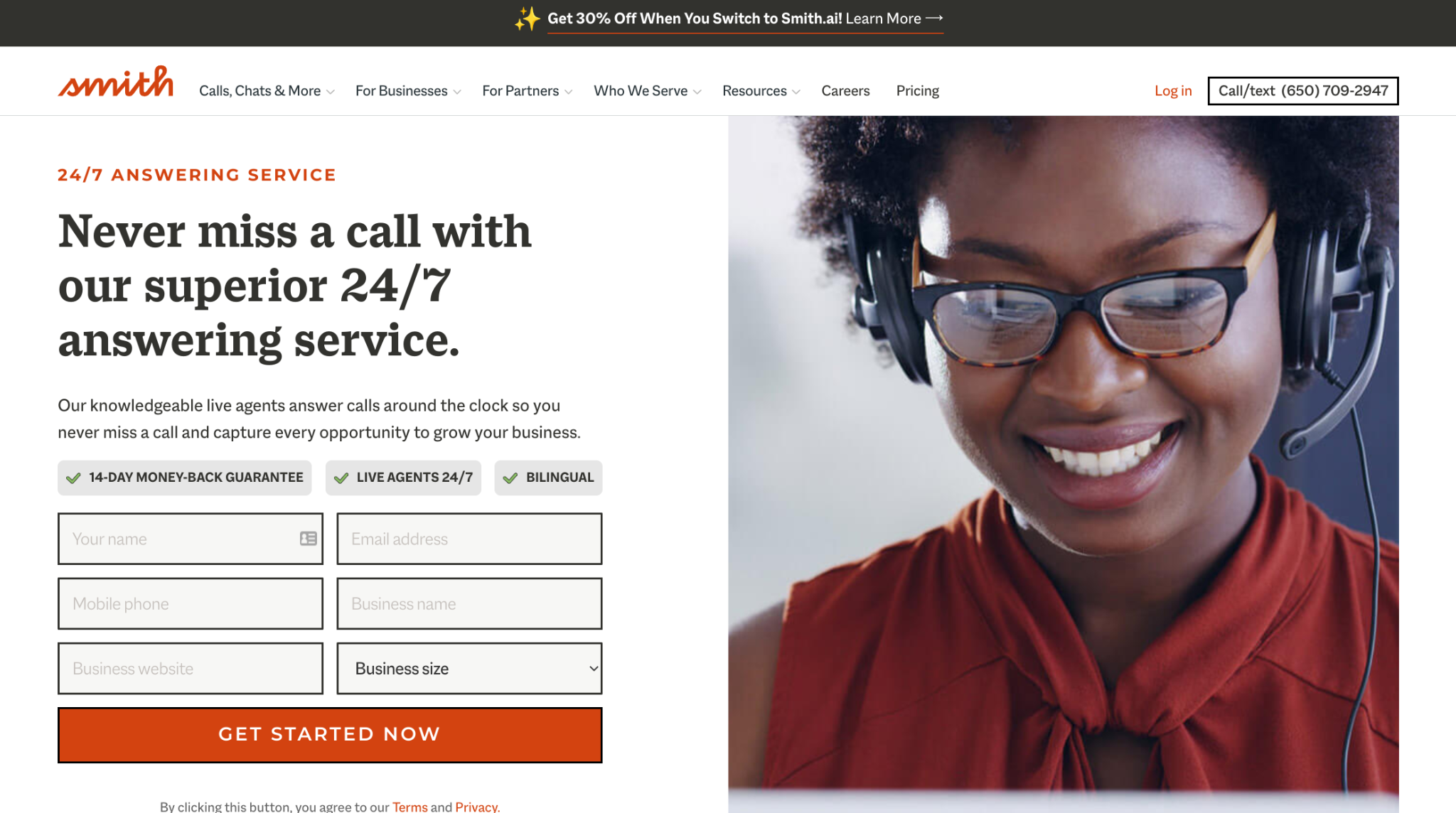This screenshot has height=813, width=1456.
Task: Expand the 'Calls, Chats & More' dropdown menu
Action: pos(266,90)
